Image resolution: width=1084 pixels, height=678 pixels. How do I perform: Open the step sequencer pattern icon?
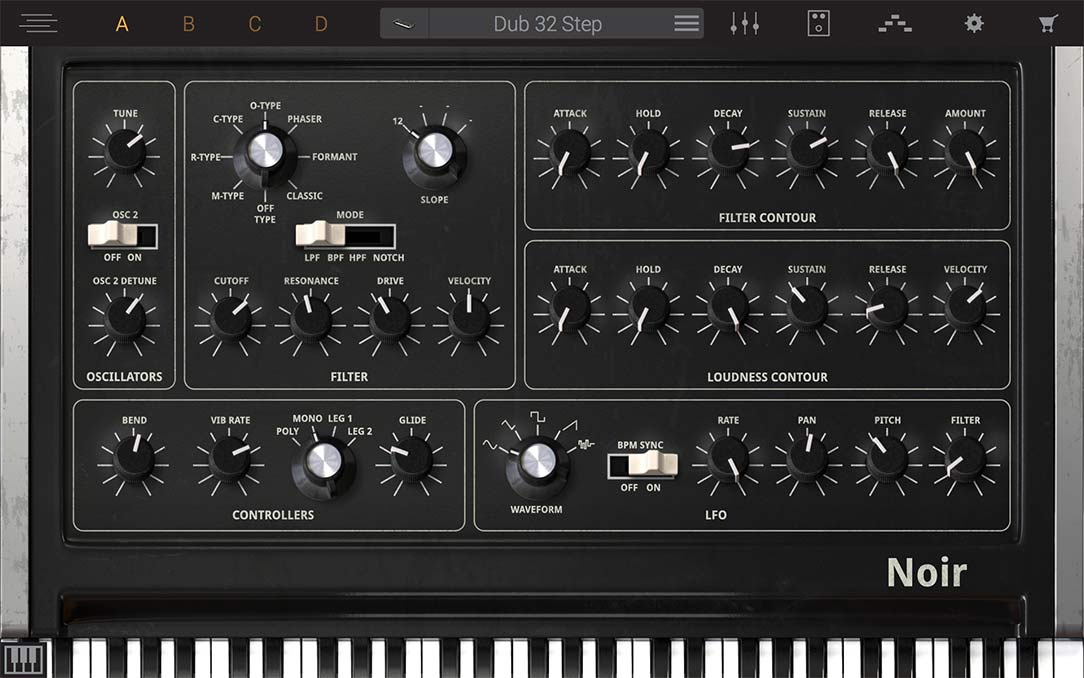[895, 23]
